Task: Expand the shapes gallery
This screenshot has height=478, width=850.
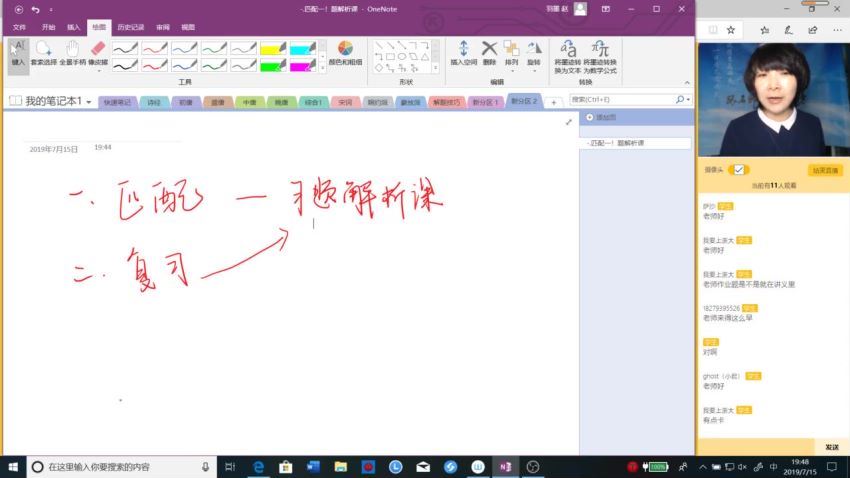Action: 435,68
